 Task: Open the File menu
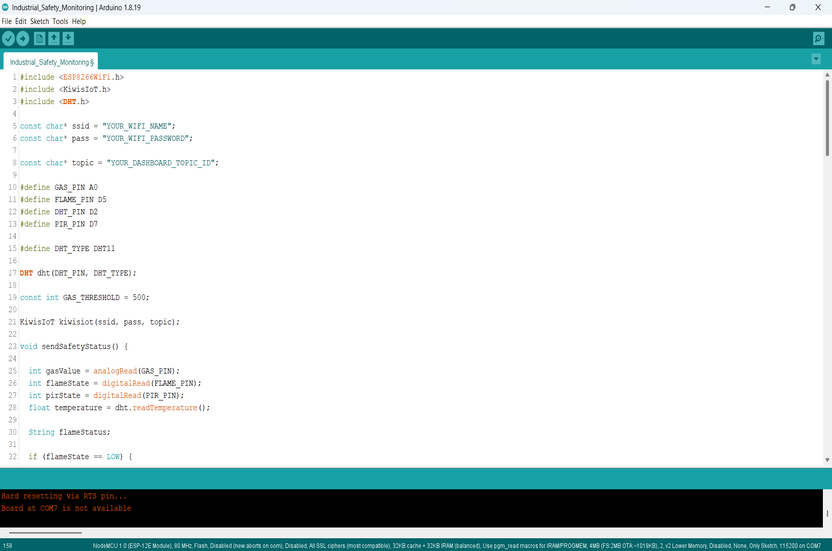pos(6,21)
